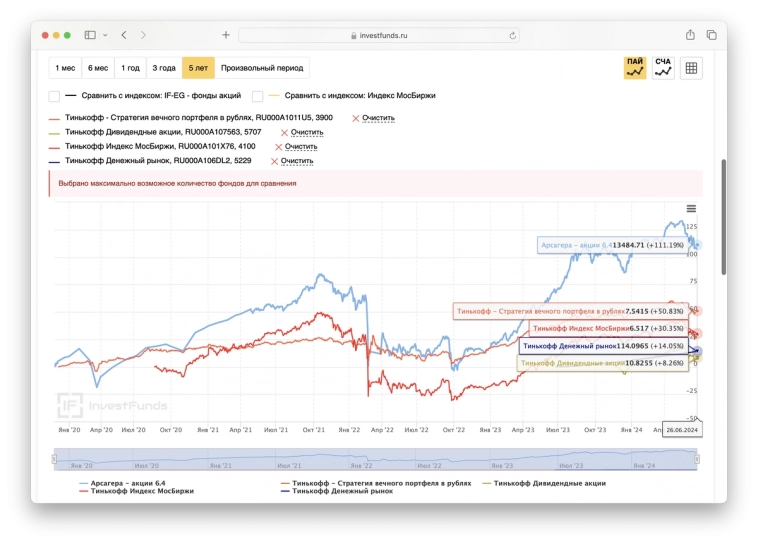Remove Стратегия вечного портфеля fund with X
The width and height of the screenshot is (758, 544).
coord(356,118)
